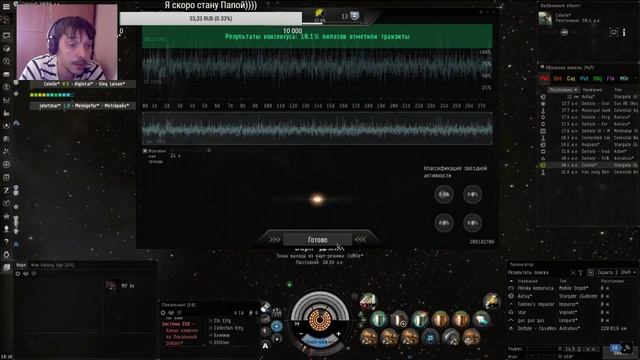Activate the first high-slot module
The image size is (640, 360).
pos(379,319)
